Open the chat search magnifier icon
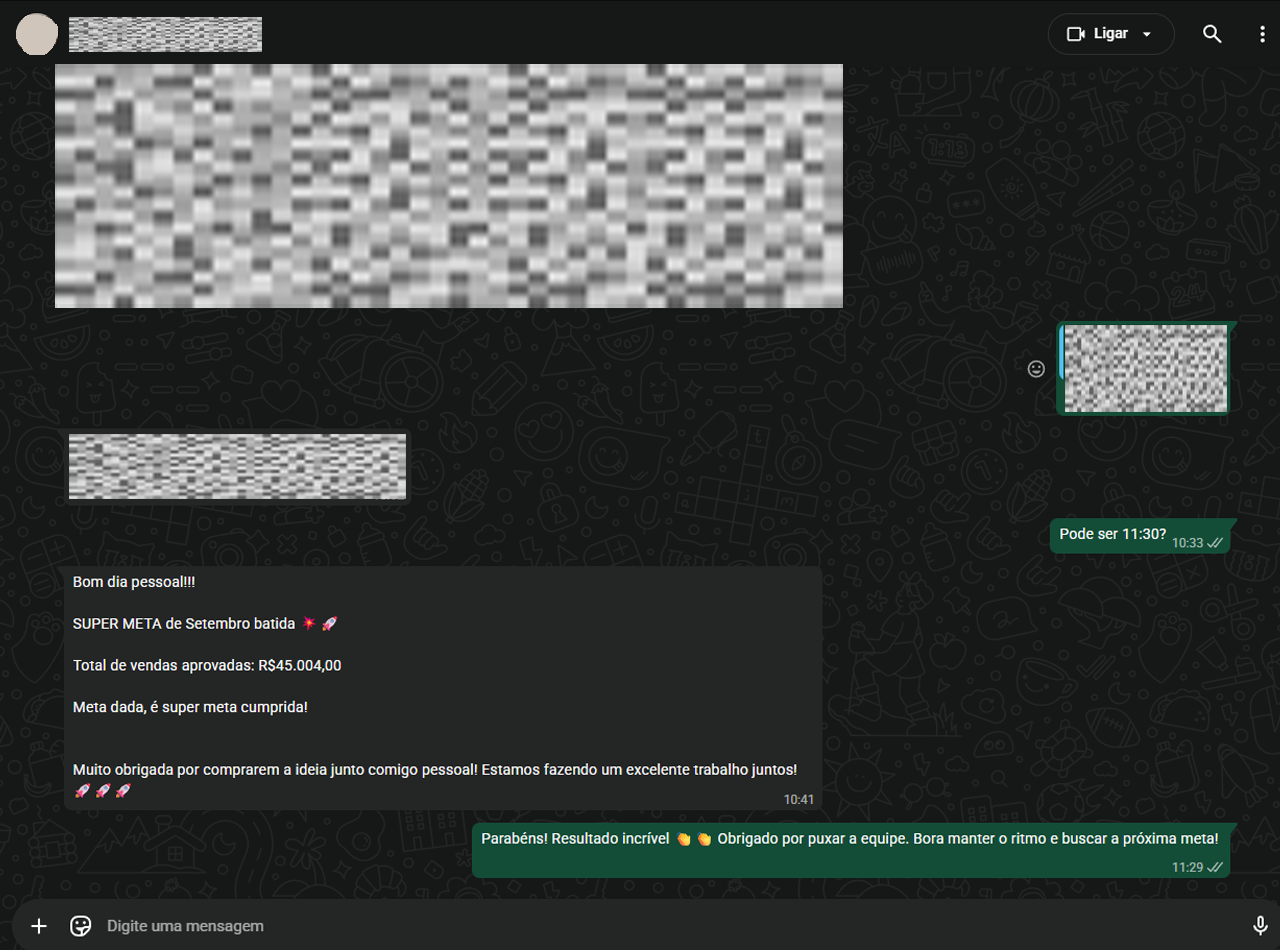The width and height of the screenshot is (1280, 950). 1212,34
